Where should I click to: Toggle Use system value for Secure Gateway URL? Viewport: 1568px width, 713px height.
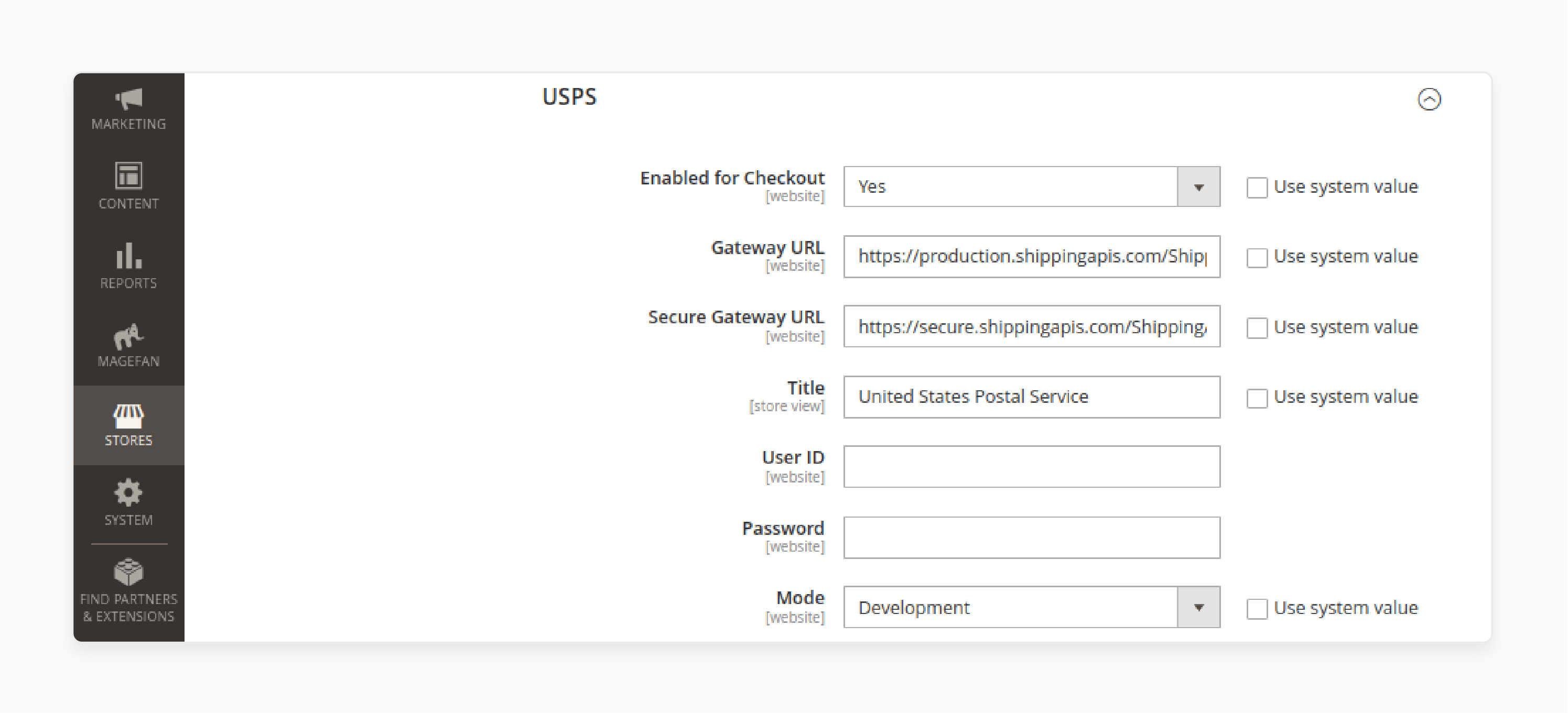coord(1257,328)
